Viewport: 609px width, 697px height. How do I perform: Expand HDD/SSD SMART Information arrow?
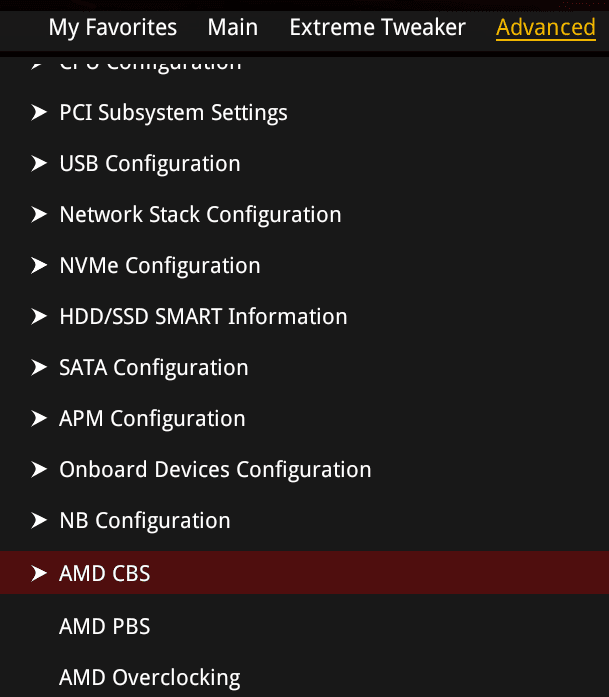click(39, 316)
